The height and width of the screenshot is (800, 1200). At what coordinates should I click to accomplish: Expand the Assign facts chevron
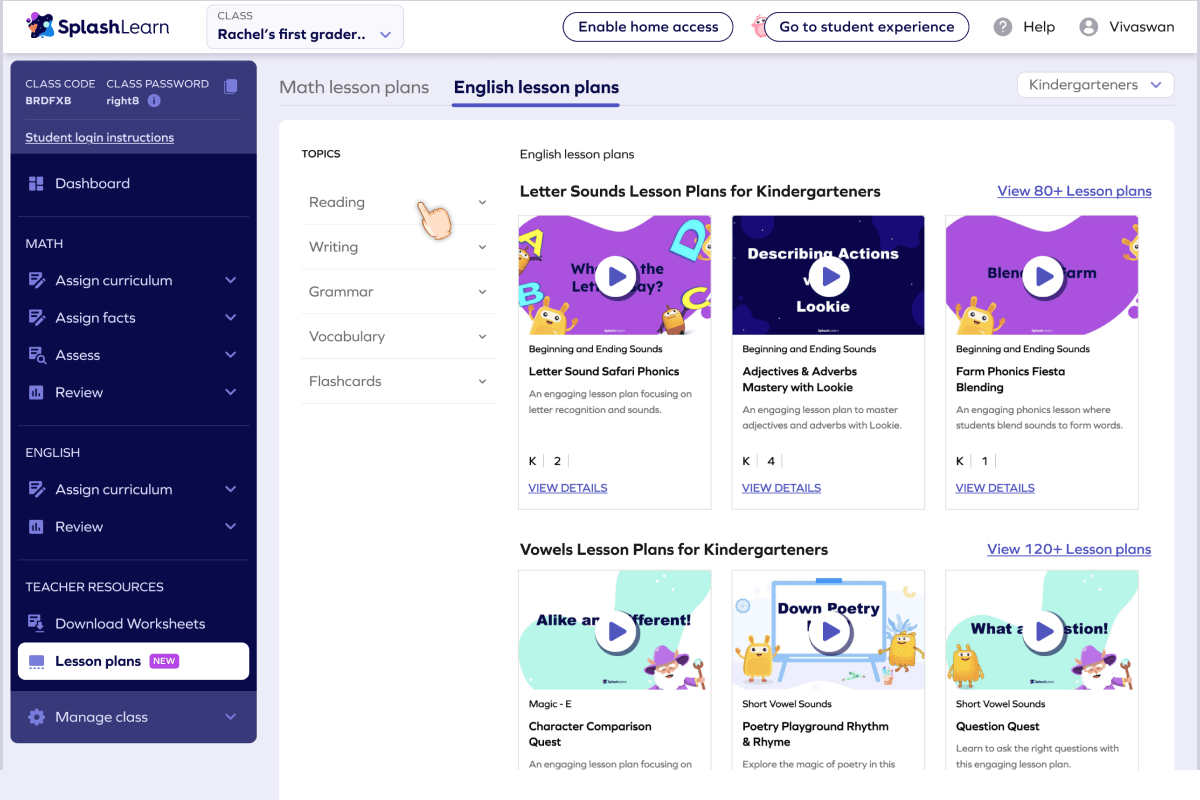(x=231, y=318)
